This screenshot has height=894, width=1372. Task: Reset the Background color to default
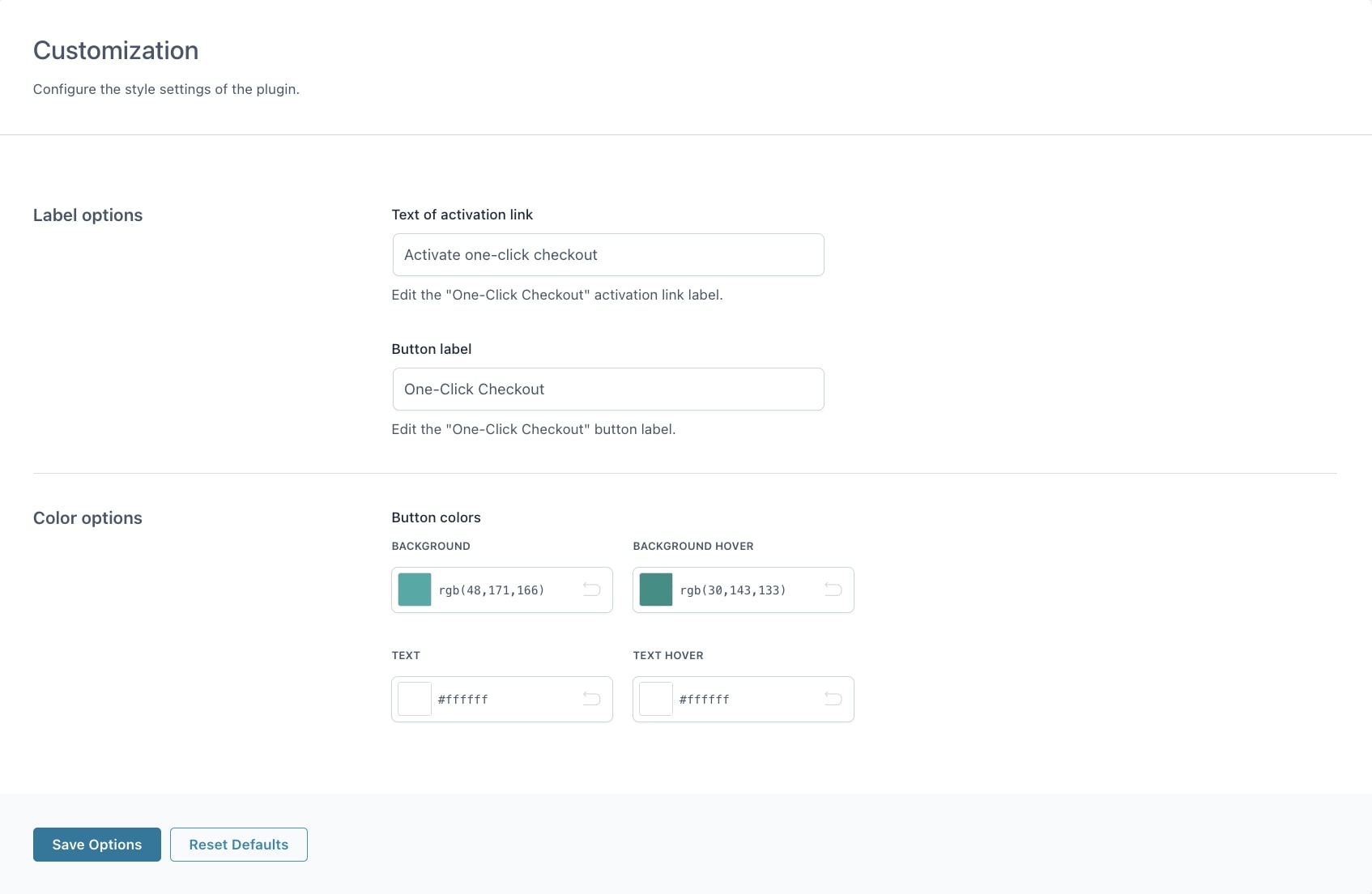591,590
